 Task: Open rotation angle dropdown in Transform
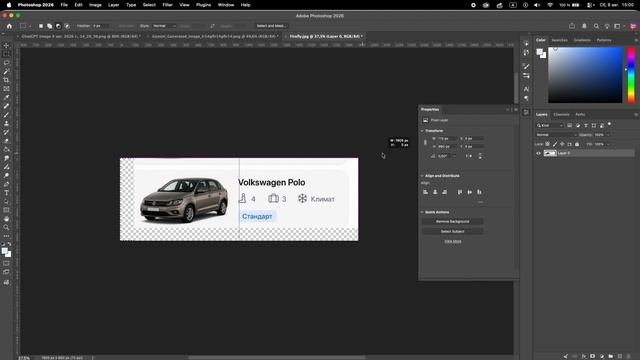pyautogui.click(x=455, y=156)
